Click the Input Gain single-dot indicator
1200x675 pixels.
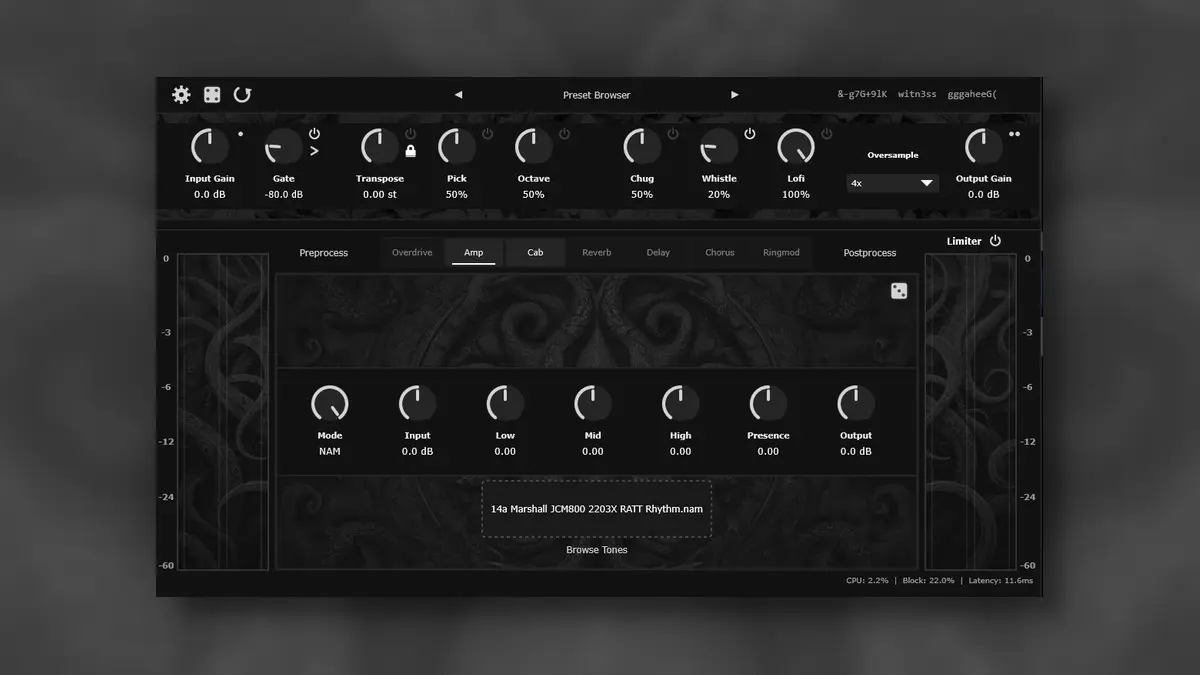240,133
